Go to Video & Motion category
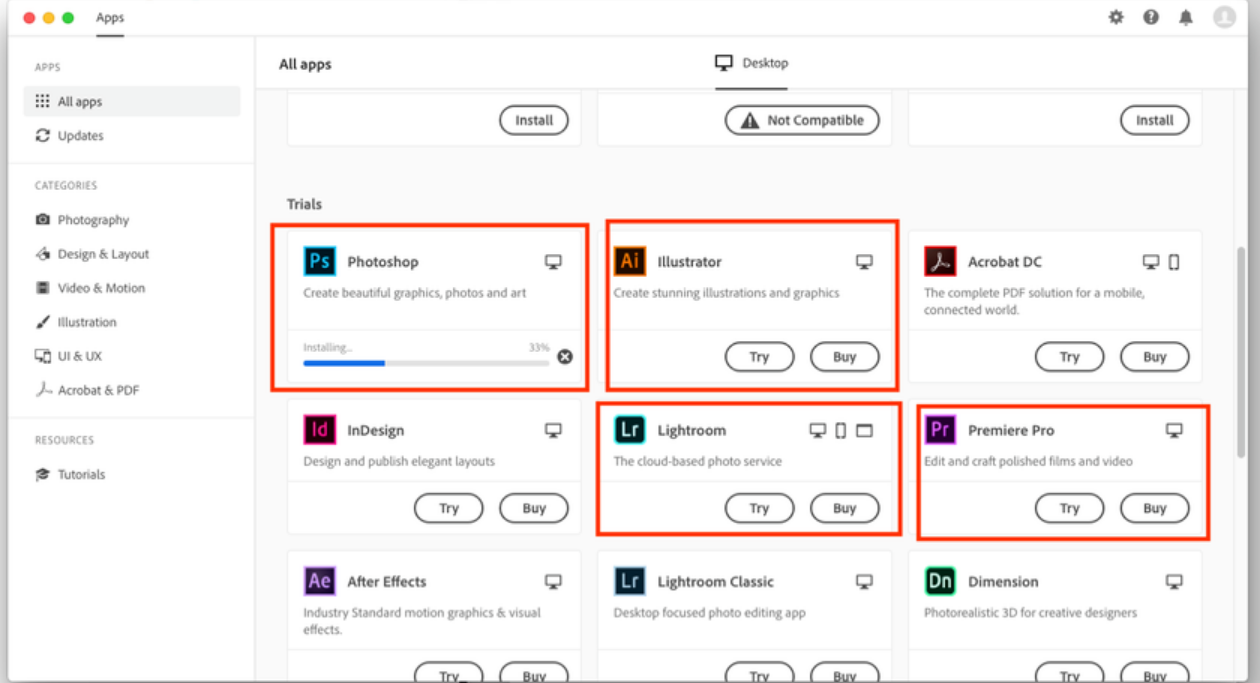Viewport: 1260px width, 683px height. [101, 288]
